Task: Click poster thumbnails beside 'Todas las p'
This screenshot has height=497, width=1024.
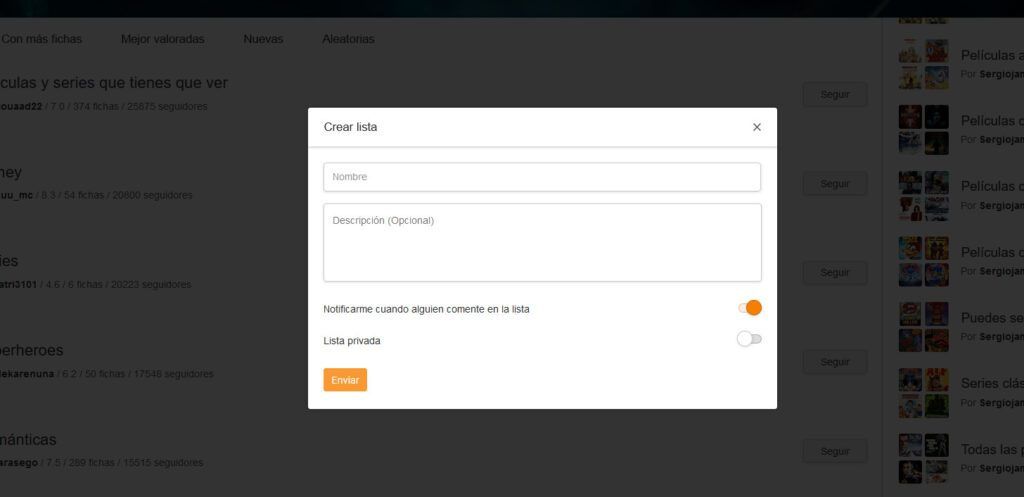Action: (x=923, y=458)
